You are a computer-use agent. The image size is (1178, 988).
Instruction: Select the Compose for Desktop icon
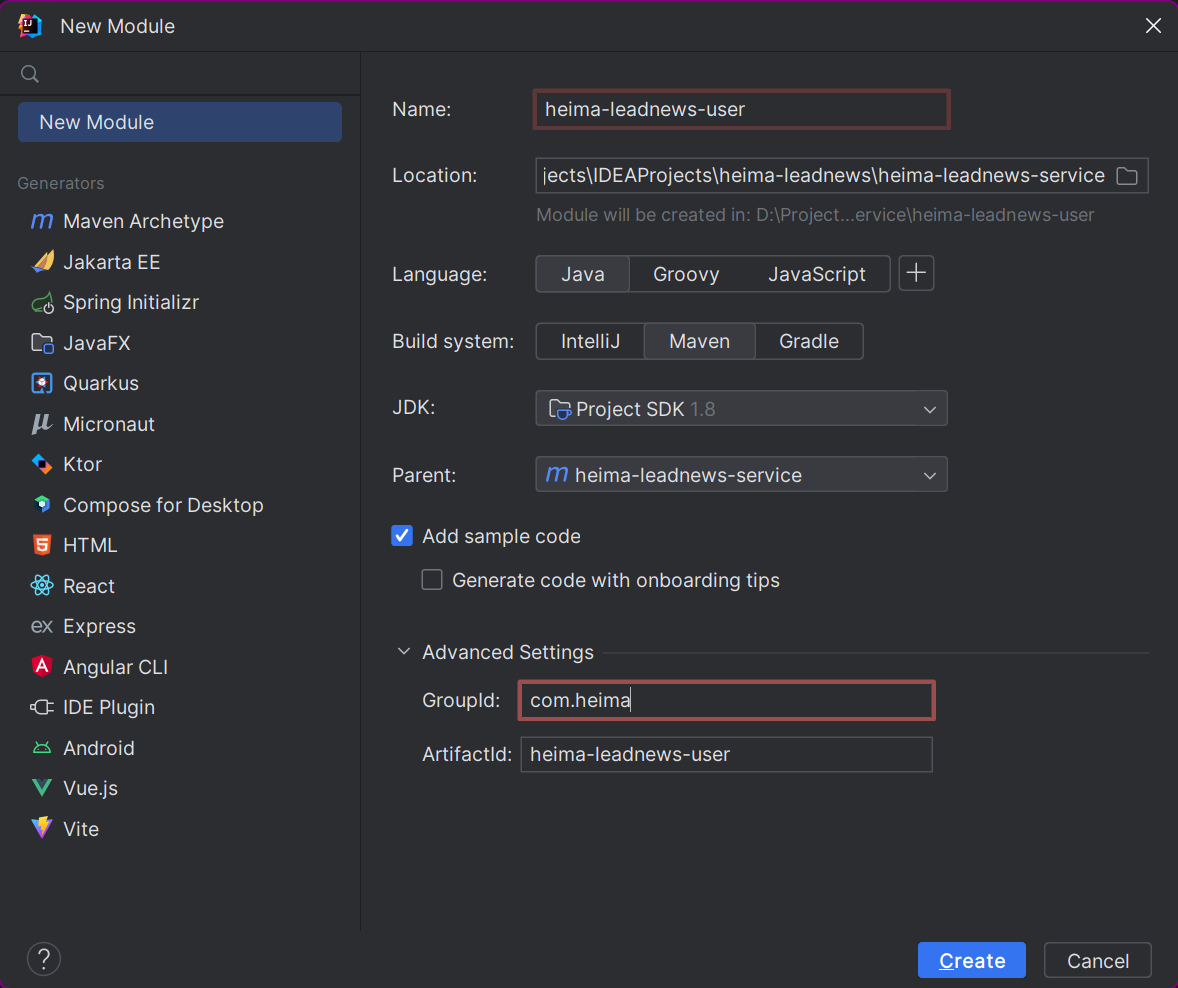point(42,505)
